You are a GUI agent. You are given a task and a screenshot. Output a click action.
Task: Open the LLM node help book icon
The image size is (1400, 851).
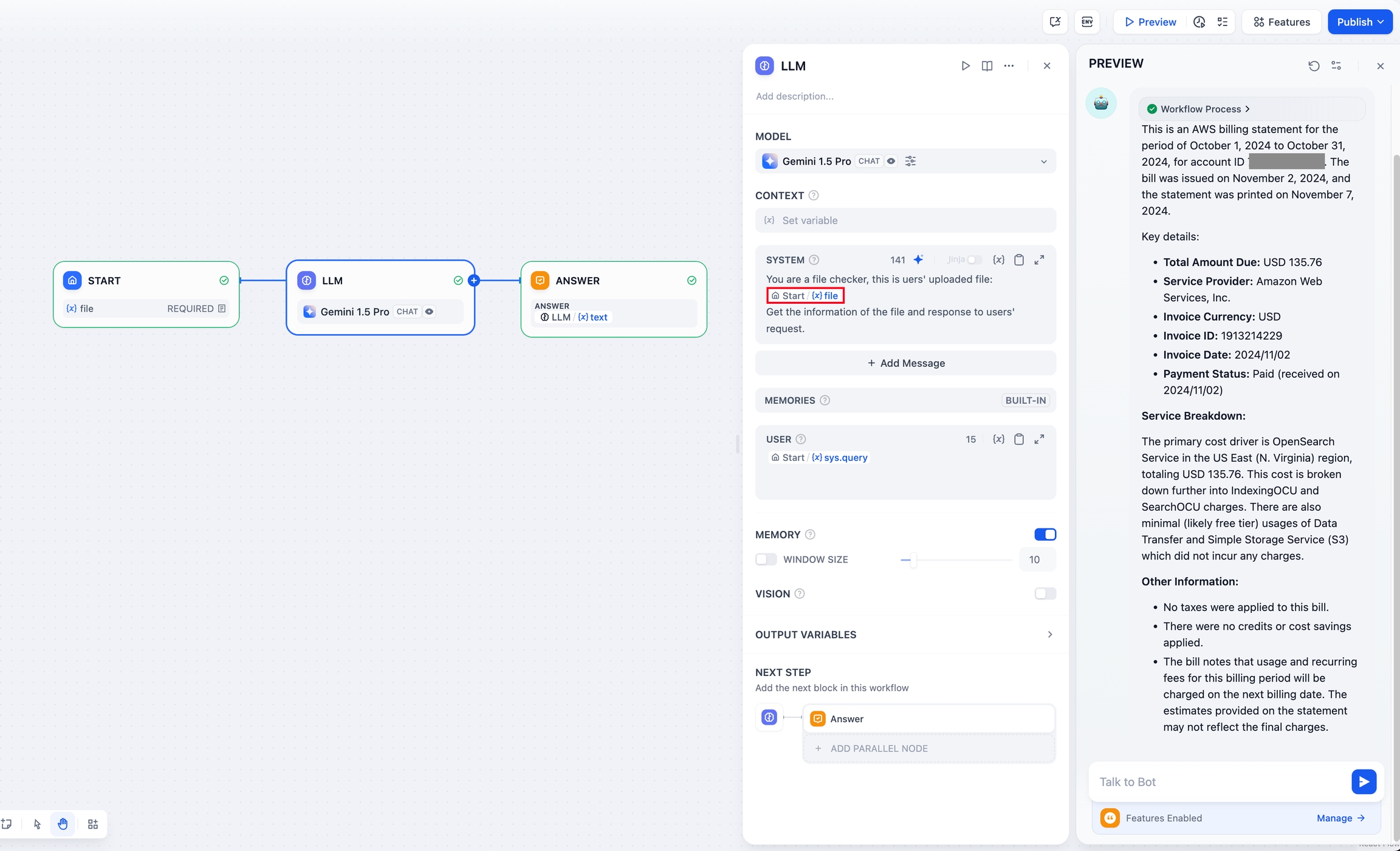[987, 66]
